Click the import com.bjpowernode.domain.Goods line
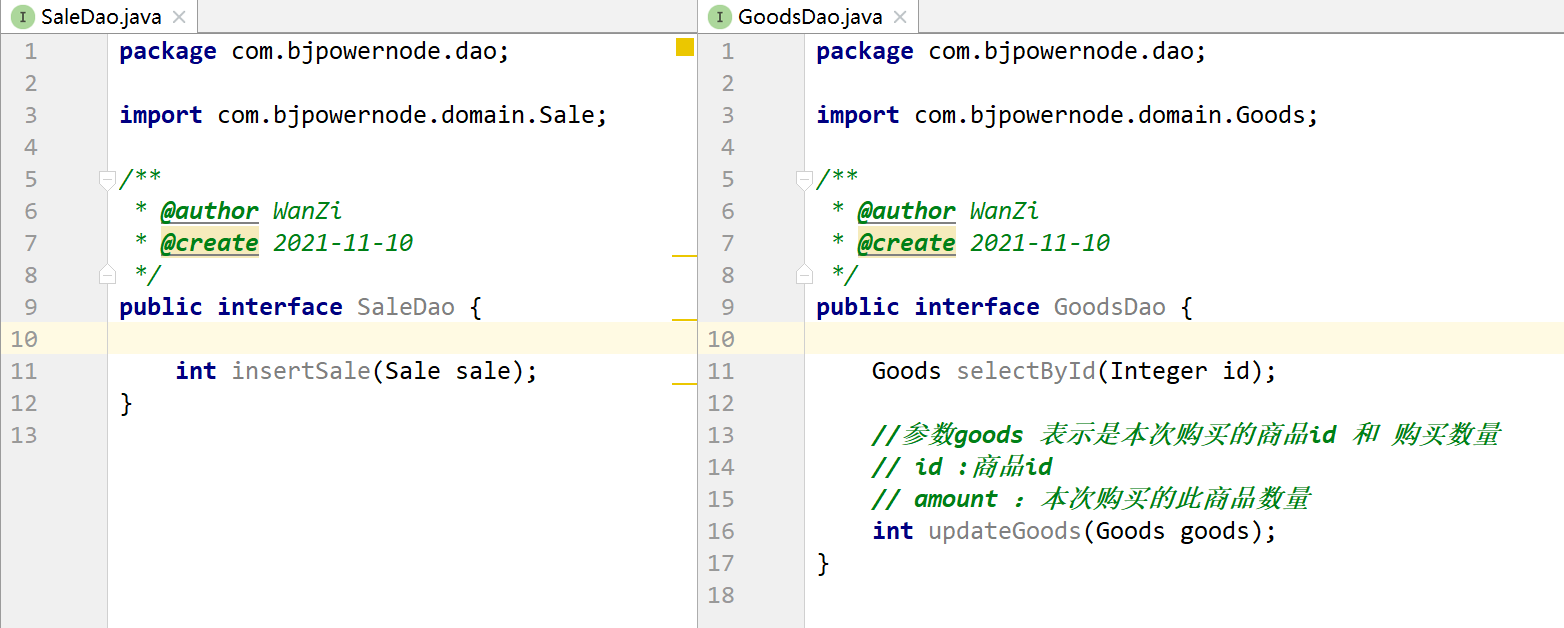This screenshot has width=1564, height=628. [x=1068, y=115]
